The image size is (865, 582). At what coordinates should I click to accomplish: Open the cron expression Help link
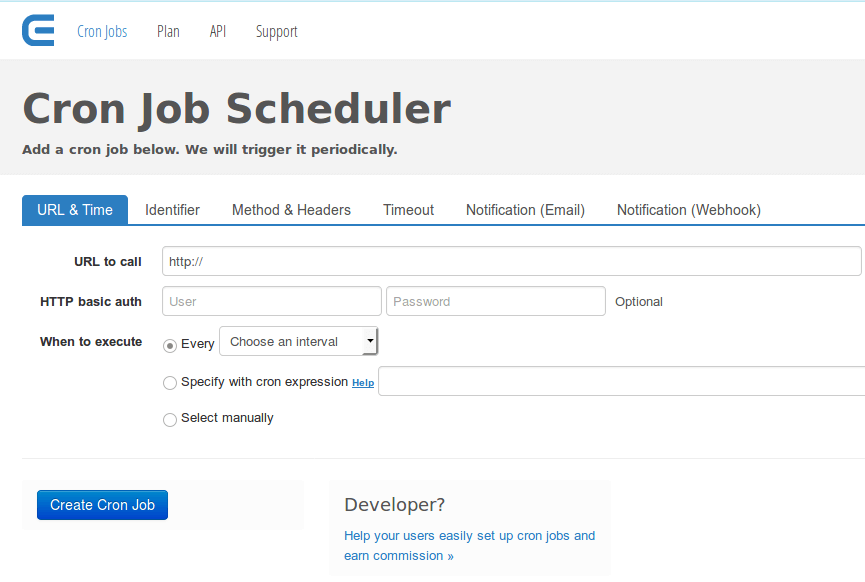(x=363, y=383)
